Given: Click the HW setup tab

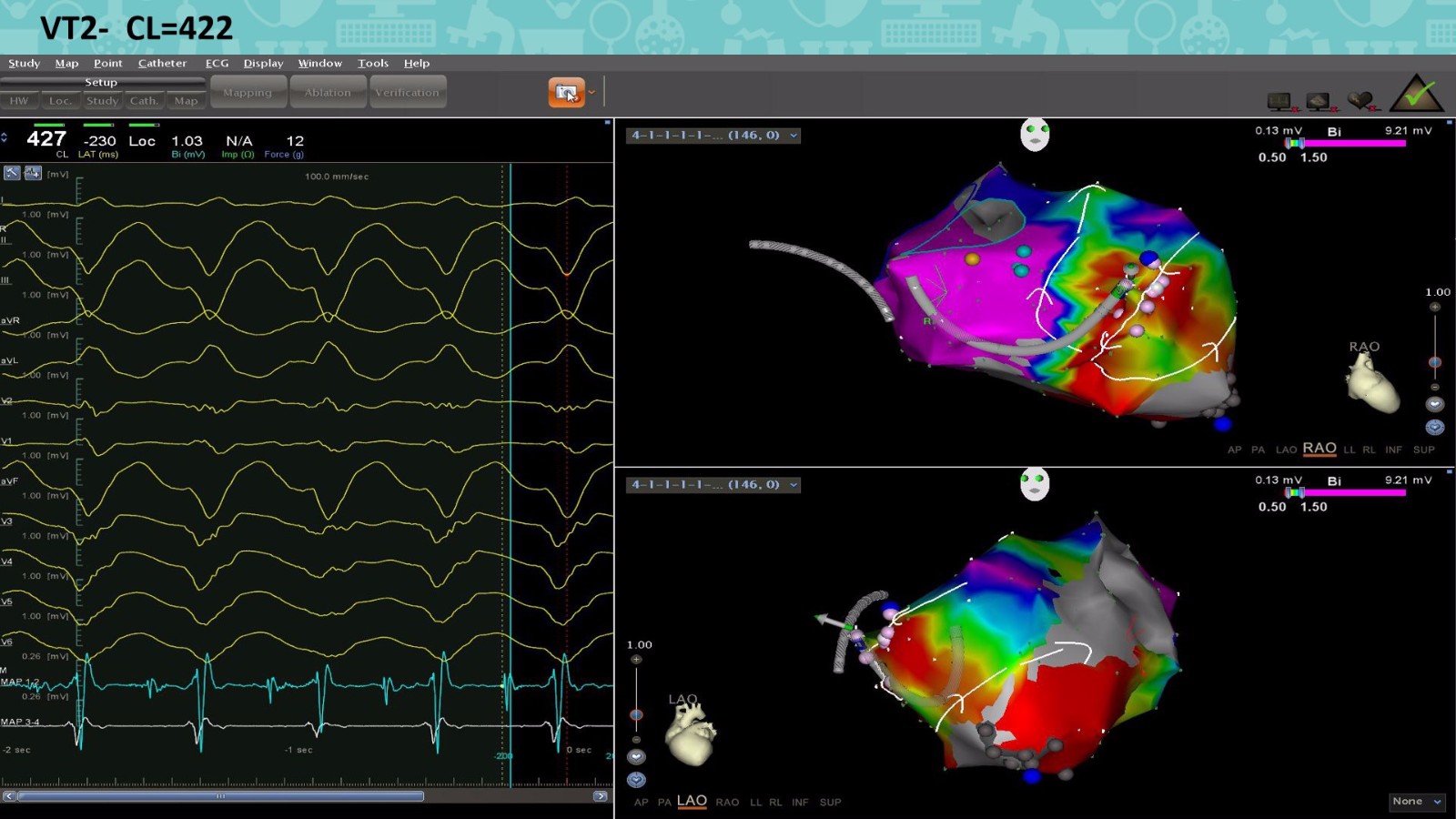Looking at the screenshot, I should coord(19,101).
